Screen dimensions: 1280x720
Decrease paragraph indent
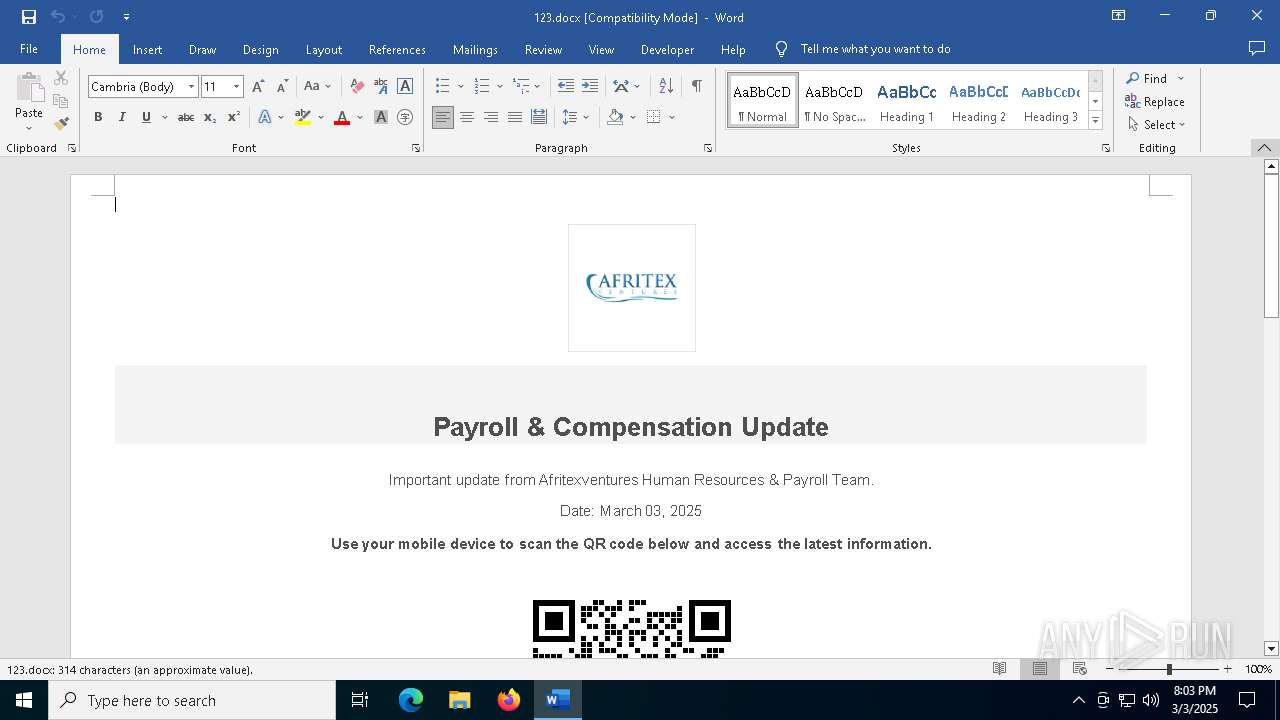[566, 86]
